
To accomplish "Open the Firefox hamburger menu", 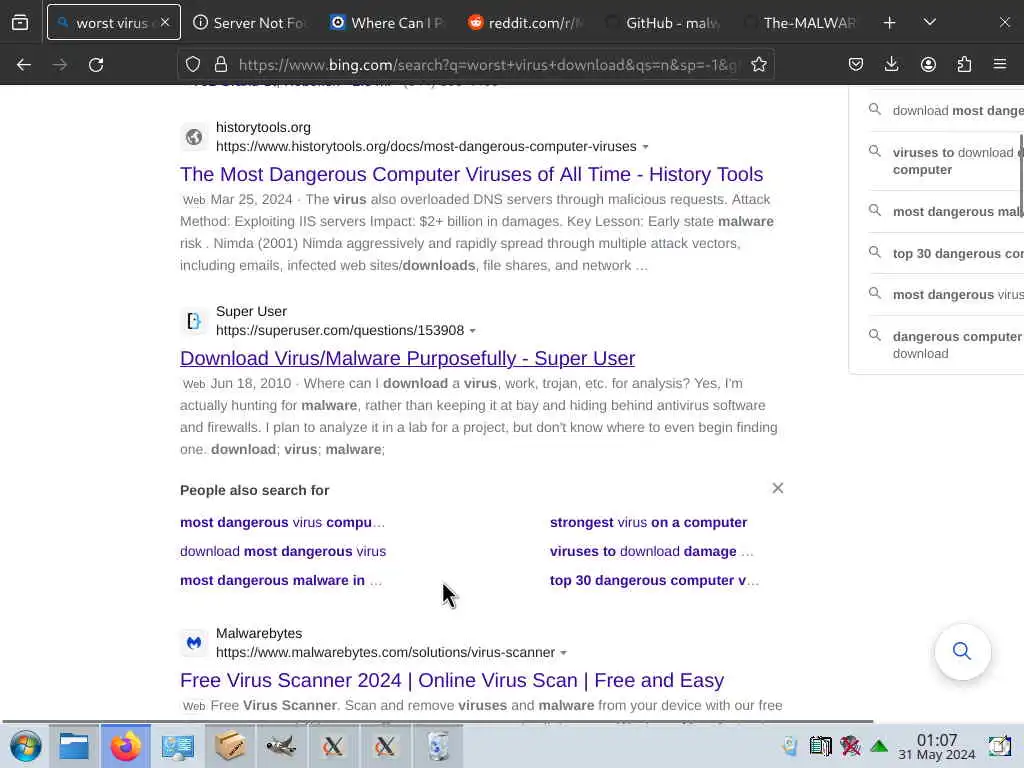I will click(1000, 65).
